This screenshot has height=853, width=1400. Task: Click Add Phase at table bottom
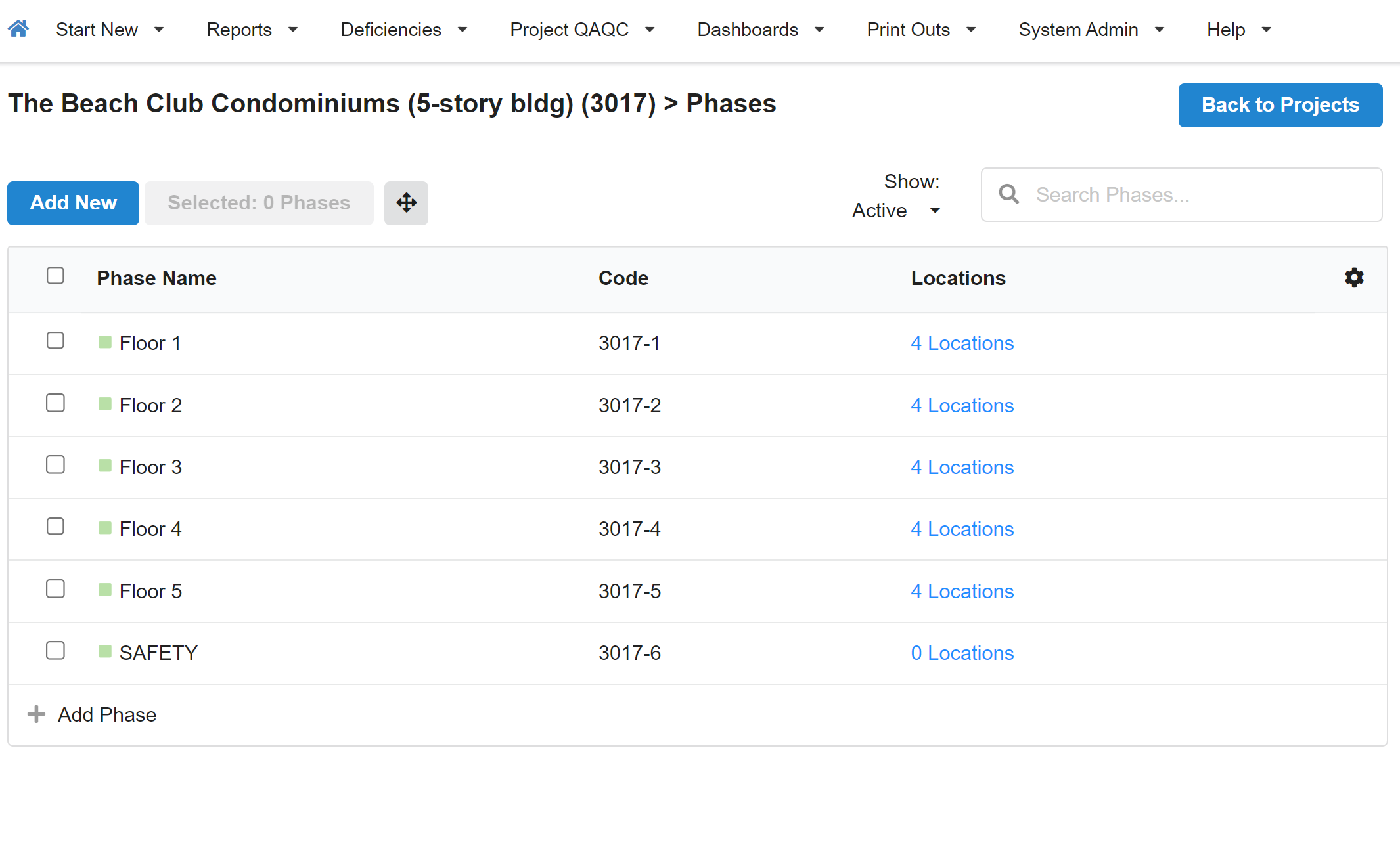[x=107, y=714]
